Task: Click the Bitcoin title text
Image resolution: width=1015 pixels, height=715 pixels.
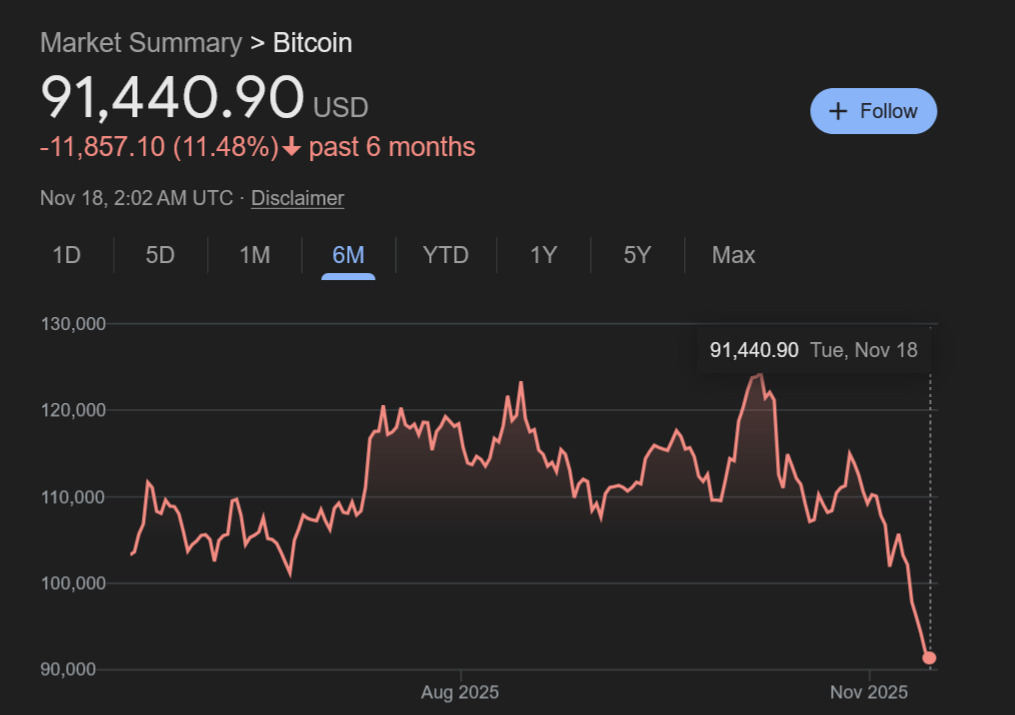Action: [313, 43]
